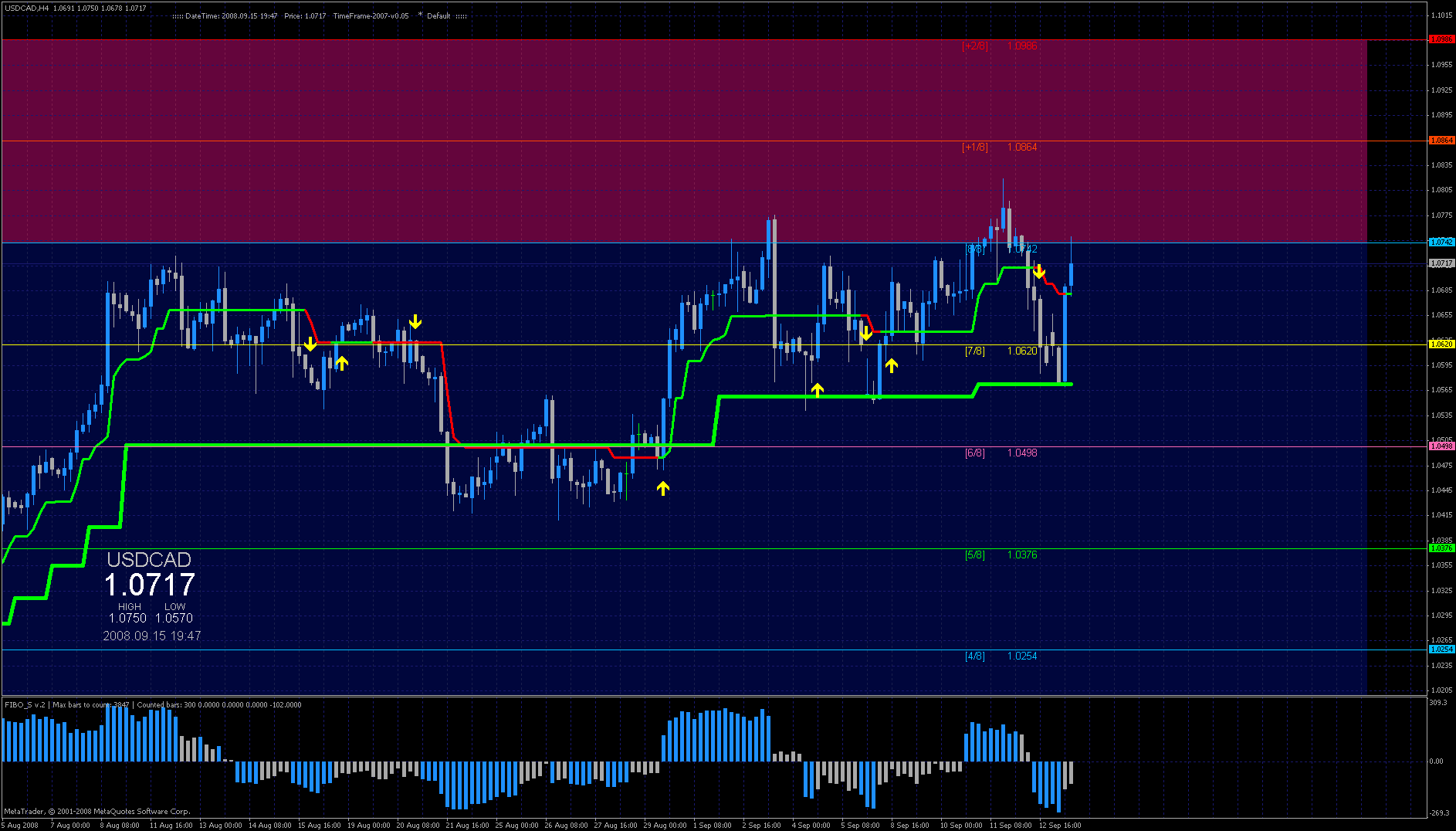1456x831 pixels.
Task: Click the '4 Sep 00:00' time axis label
Action: click(x=811, y=825)
